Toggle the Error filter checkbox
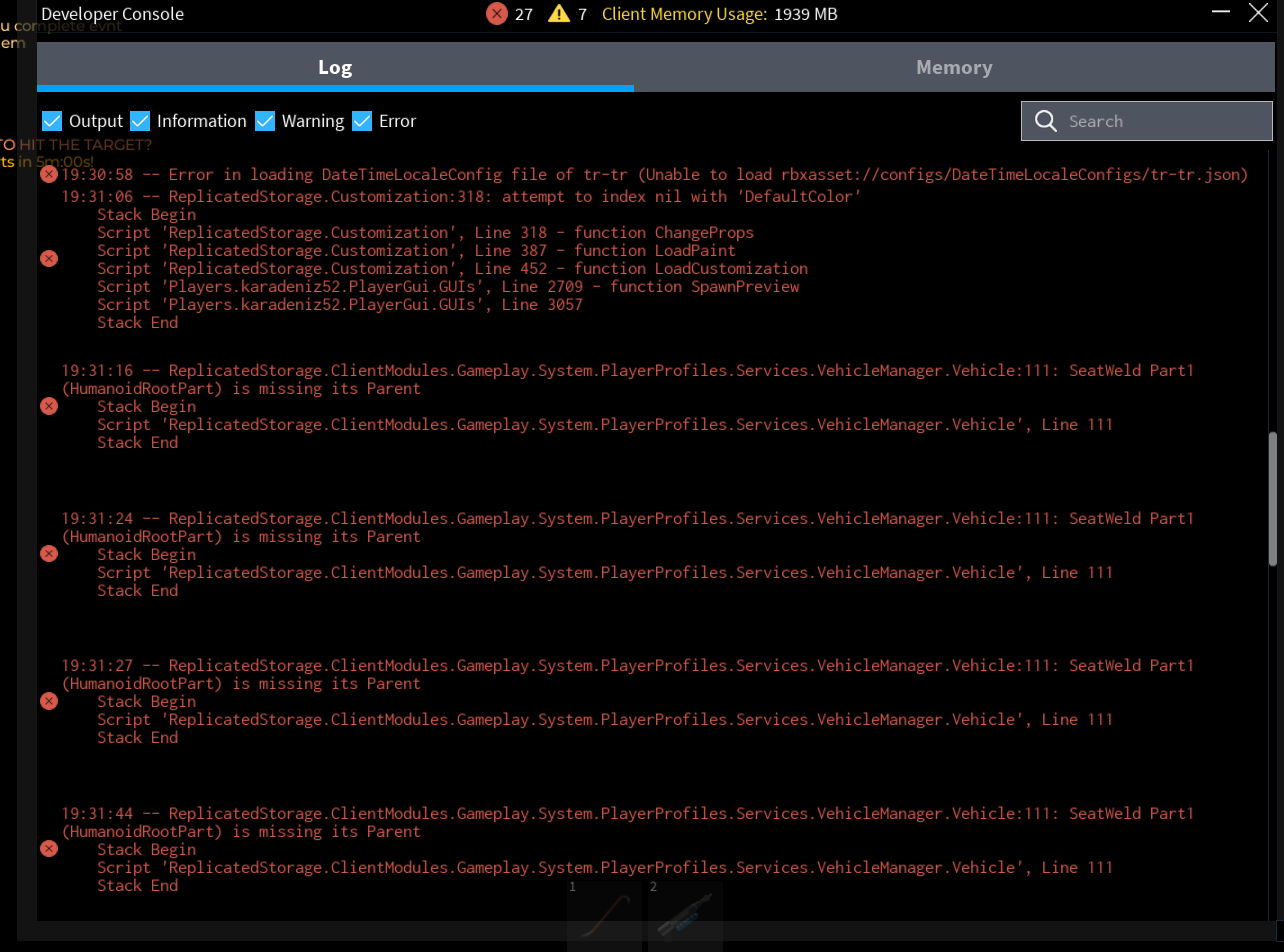This screenshot has height=952, width=1284. (362, 121)
